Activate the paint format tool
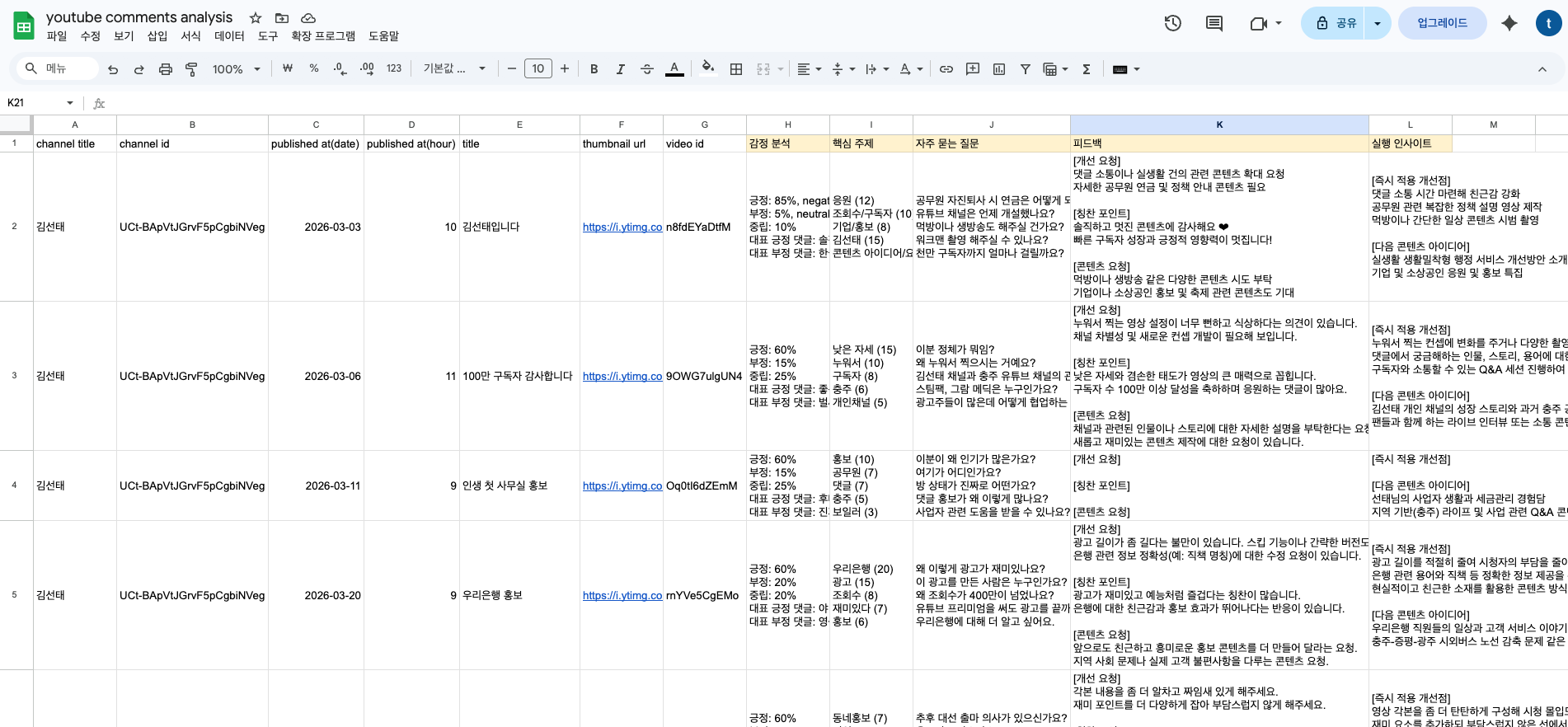This screenshot has height=727, width=1568. click(191, 69)
